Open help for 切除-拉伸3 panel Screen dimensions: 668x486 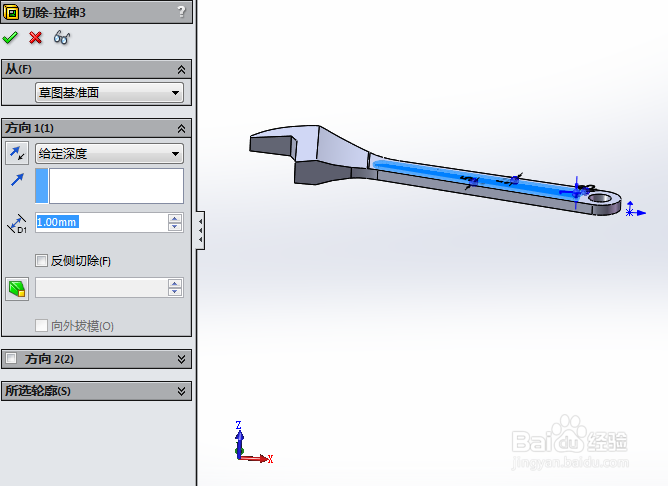tap(181, 12)
